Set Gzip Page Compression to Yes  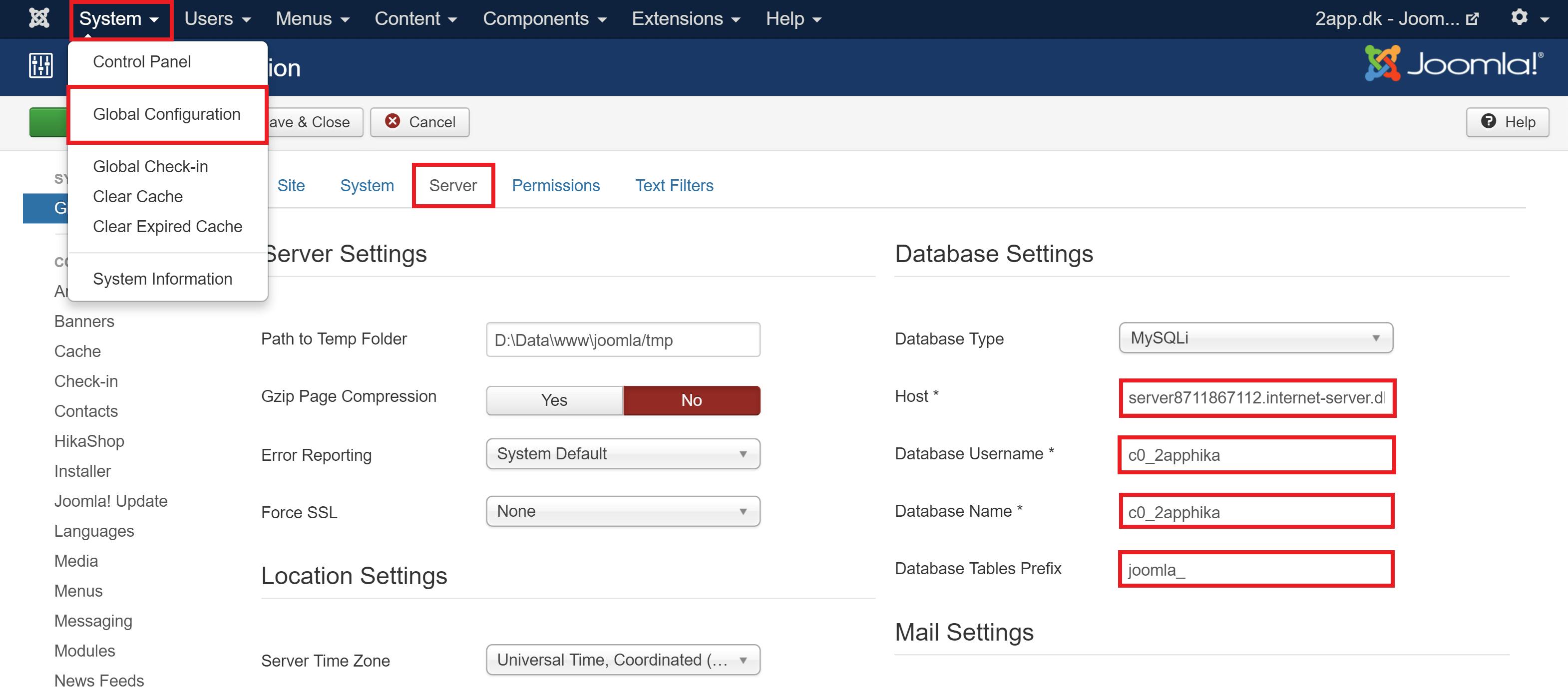click(554, 400)
